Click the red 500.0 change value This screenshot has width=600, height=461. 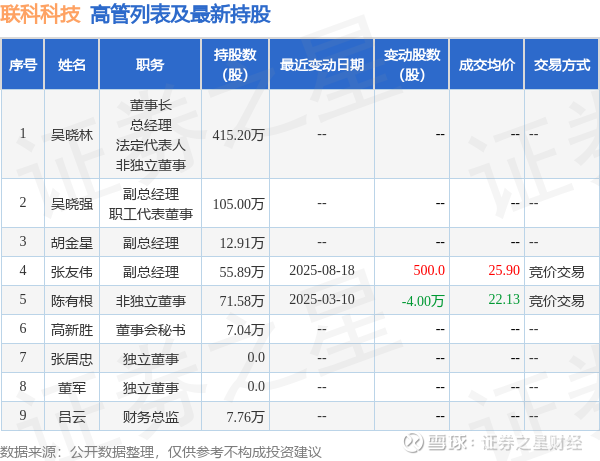429,270
